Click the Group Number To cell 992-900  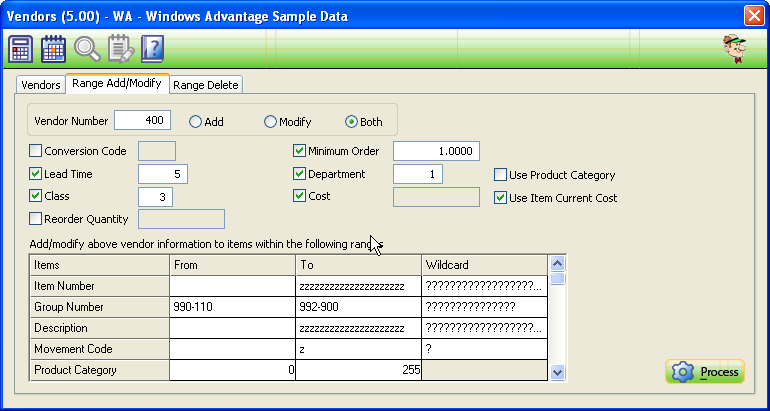pos(358,307)
